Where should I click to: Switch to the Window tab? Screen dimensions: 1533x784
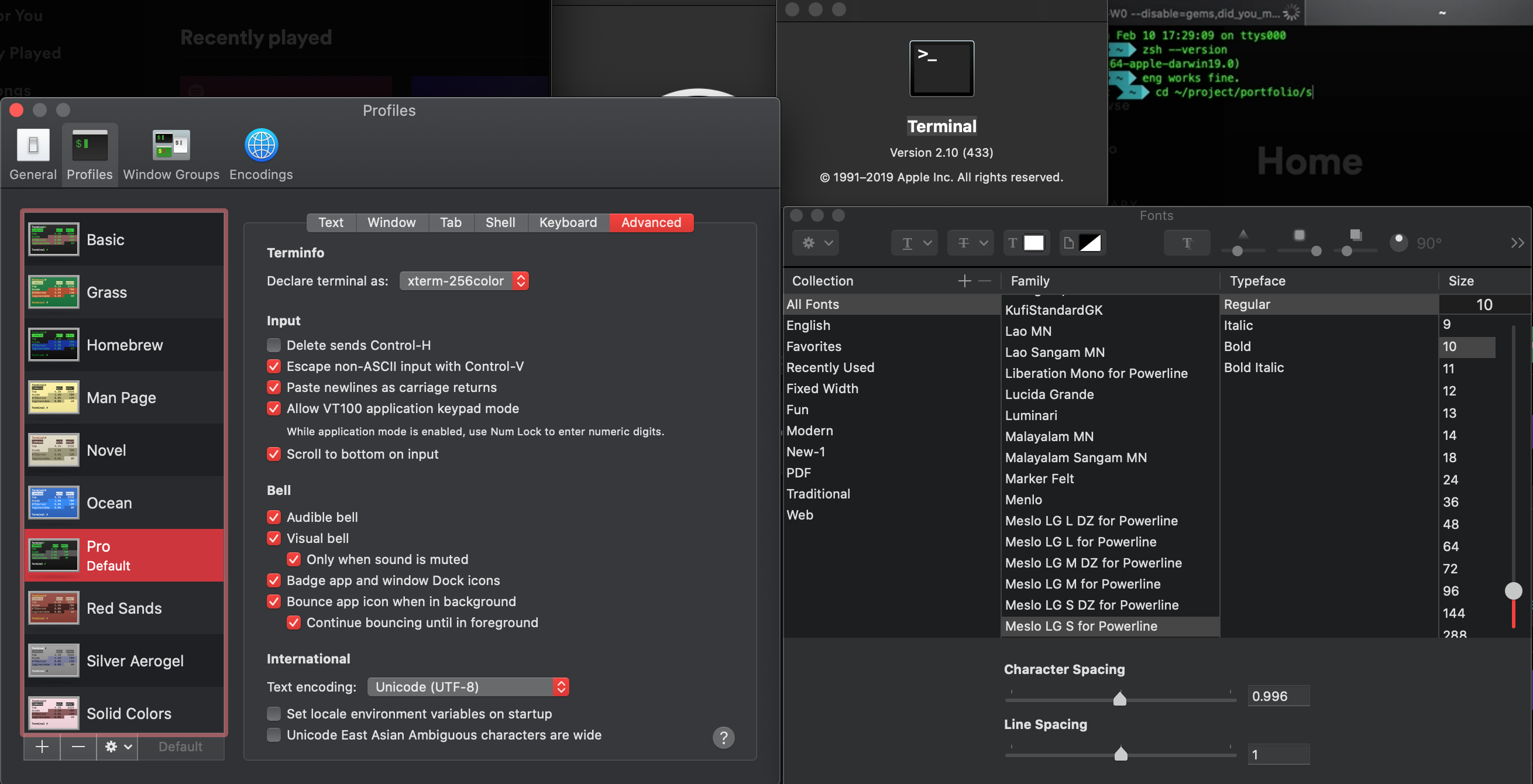click(391, 223)
